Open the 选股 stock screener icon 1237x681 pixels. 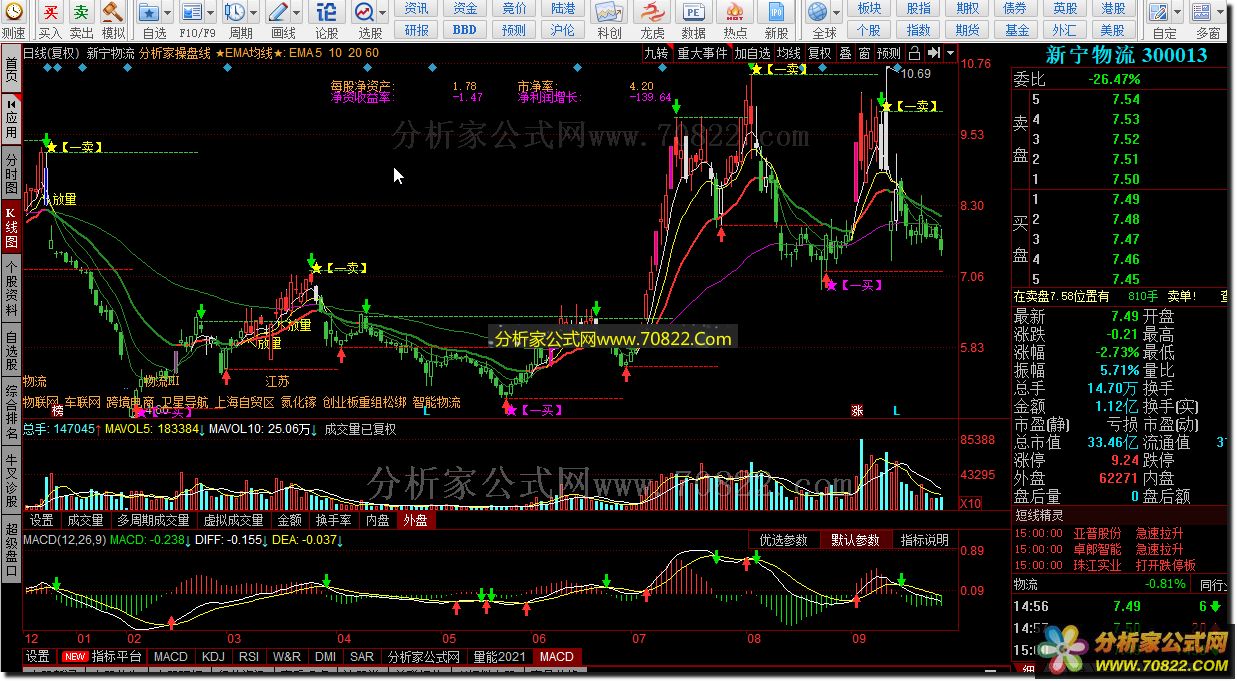(364, 13)
